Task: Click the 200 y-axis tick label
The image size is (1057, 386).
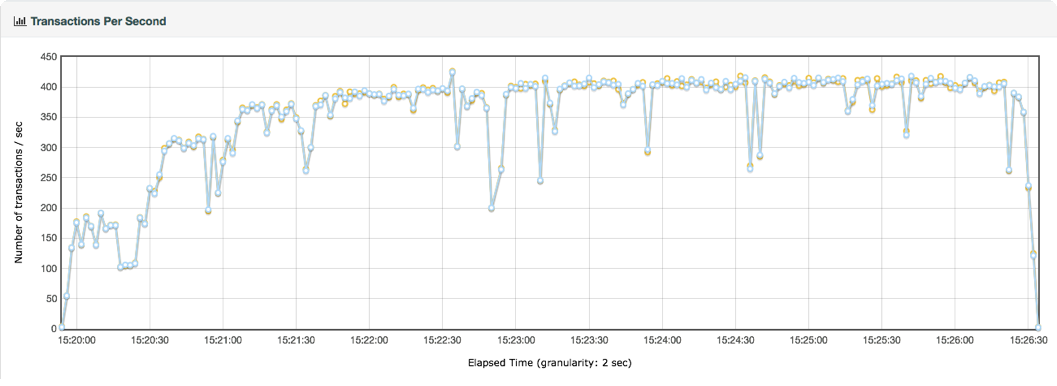Action: coord(48,208)
